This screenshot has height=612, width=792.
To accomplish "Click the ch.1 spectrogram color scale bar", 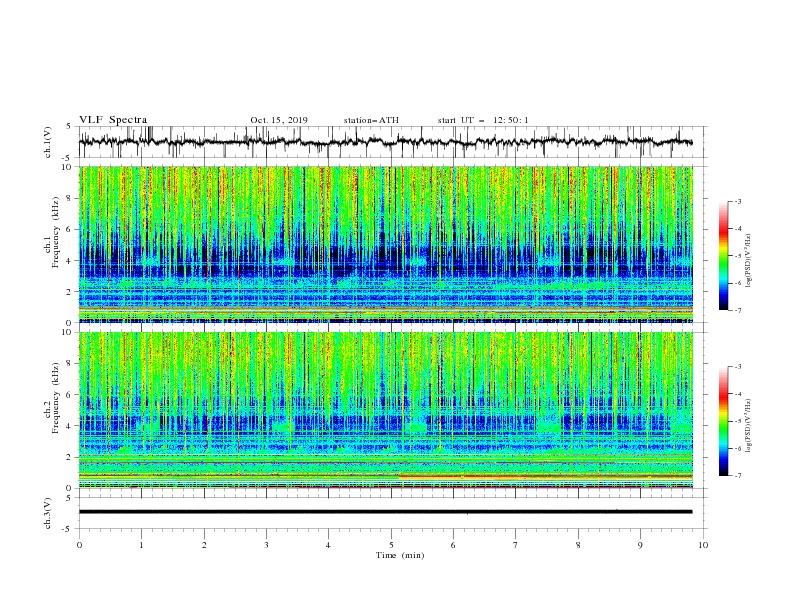I will (723, 256).
